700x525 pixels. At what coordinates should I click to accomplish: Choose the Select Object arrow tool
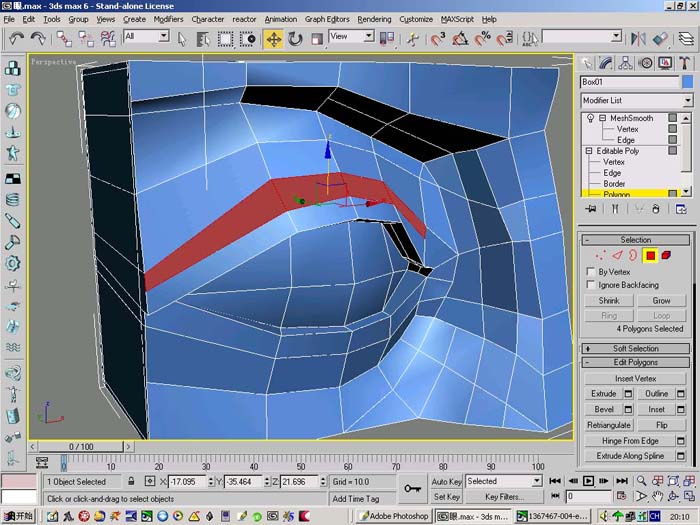[181, 39]
